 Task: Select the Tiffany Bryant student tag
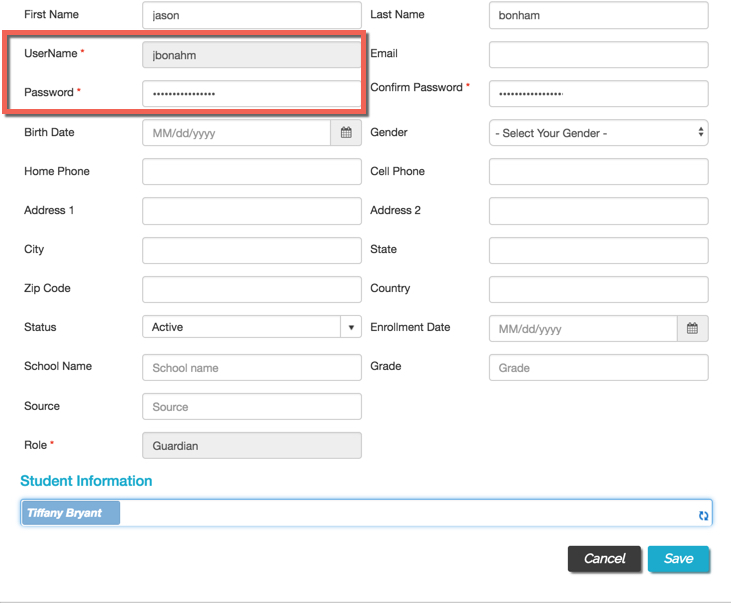(x=71, y=513)
